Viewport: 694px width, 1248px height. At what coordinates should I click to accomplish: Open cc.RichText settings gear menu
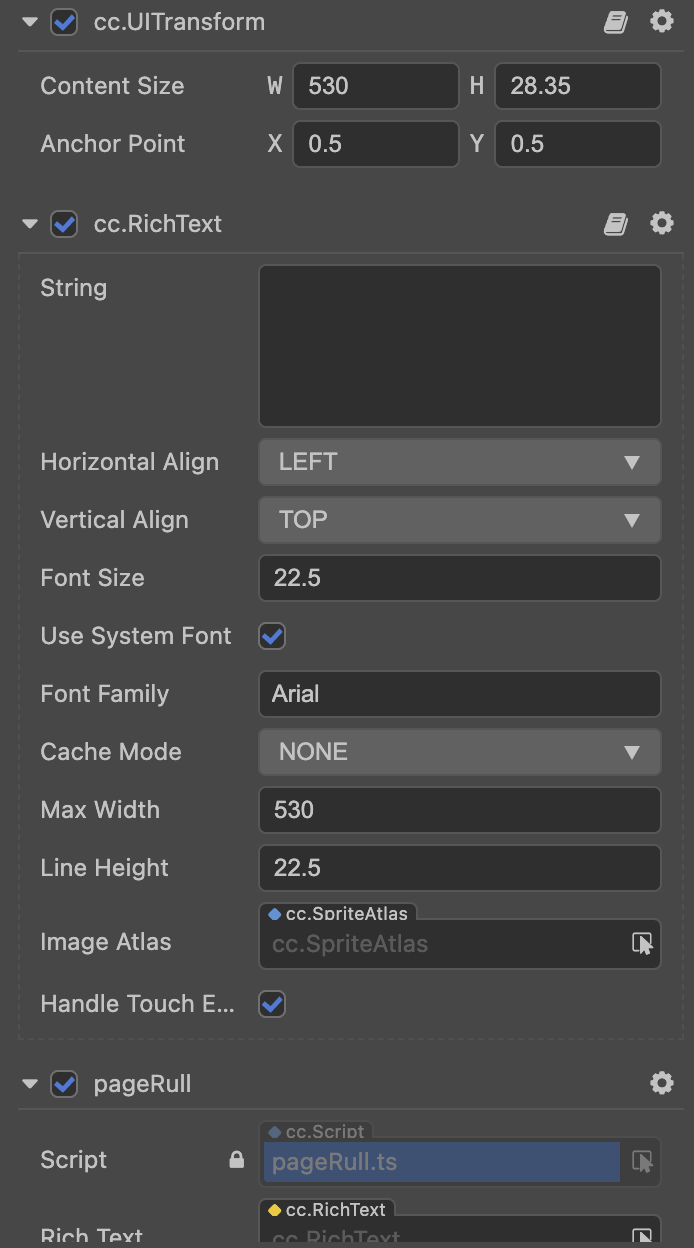coord(662,224)
